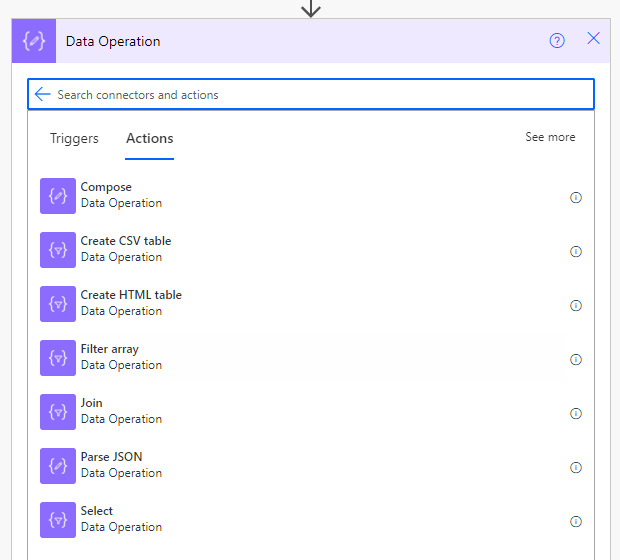620x560 pixels.
Task: Show info for Filter array action
Action: coord(576,360)
